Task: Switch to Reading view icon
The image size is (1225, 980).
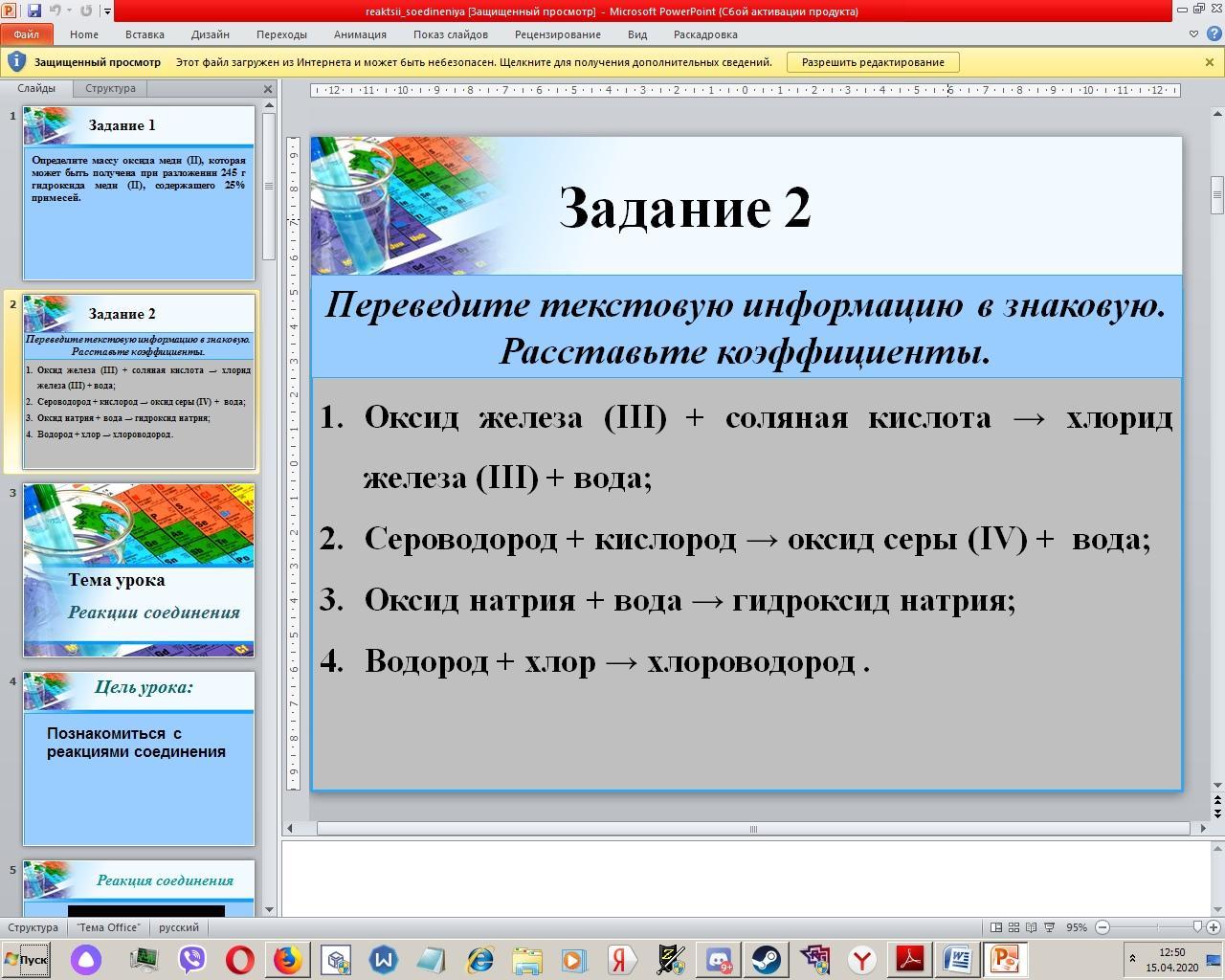Action: coord(1032,927)
